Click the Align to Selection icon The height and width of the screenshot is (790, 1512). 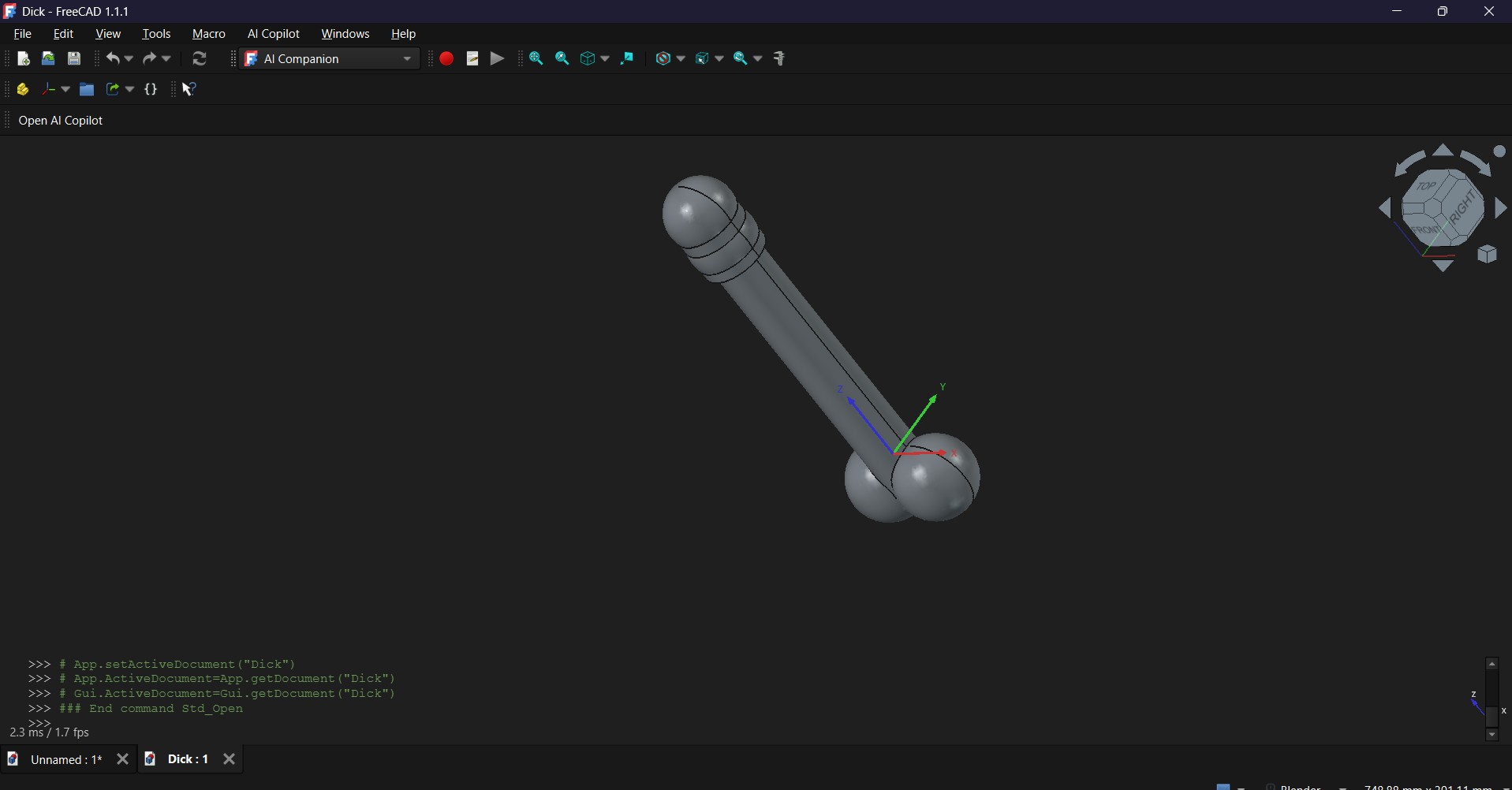tap(628, 59)
